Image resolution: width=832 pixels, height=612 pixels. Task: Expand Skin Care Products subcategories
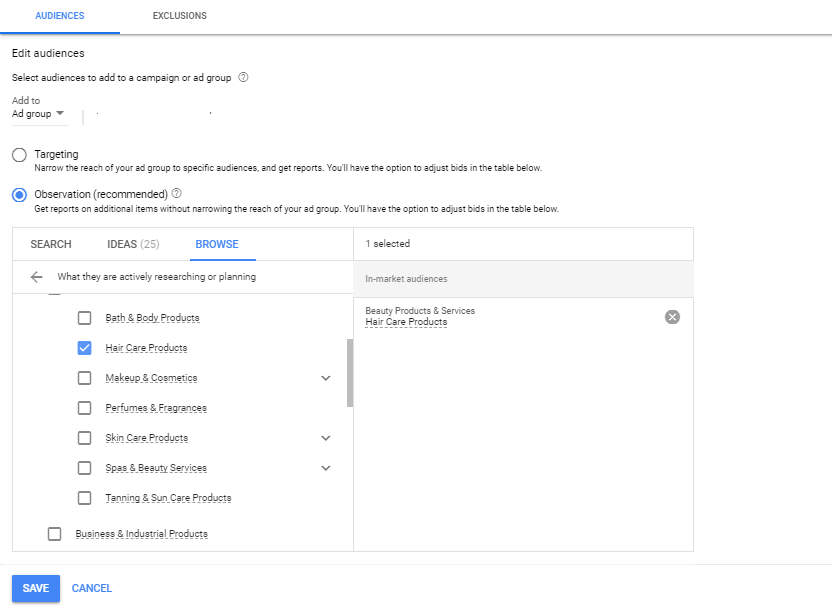[326, 438]
